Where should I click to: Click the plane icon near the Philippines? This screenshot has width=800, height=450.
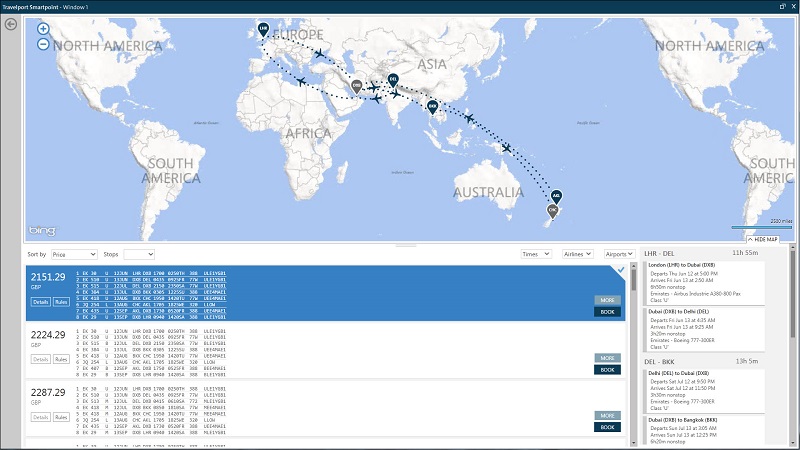469,118
